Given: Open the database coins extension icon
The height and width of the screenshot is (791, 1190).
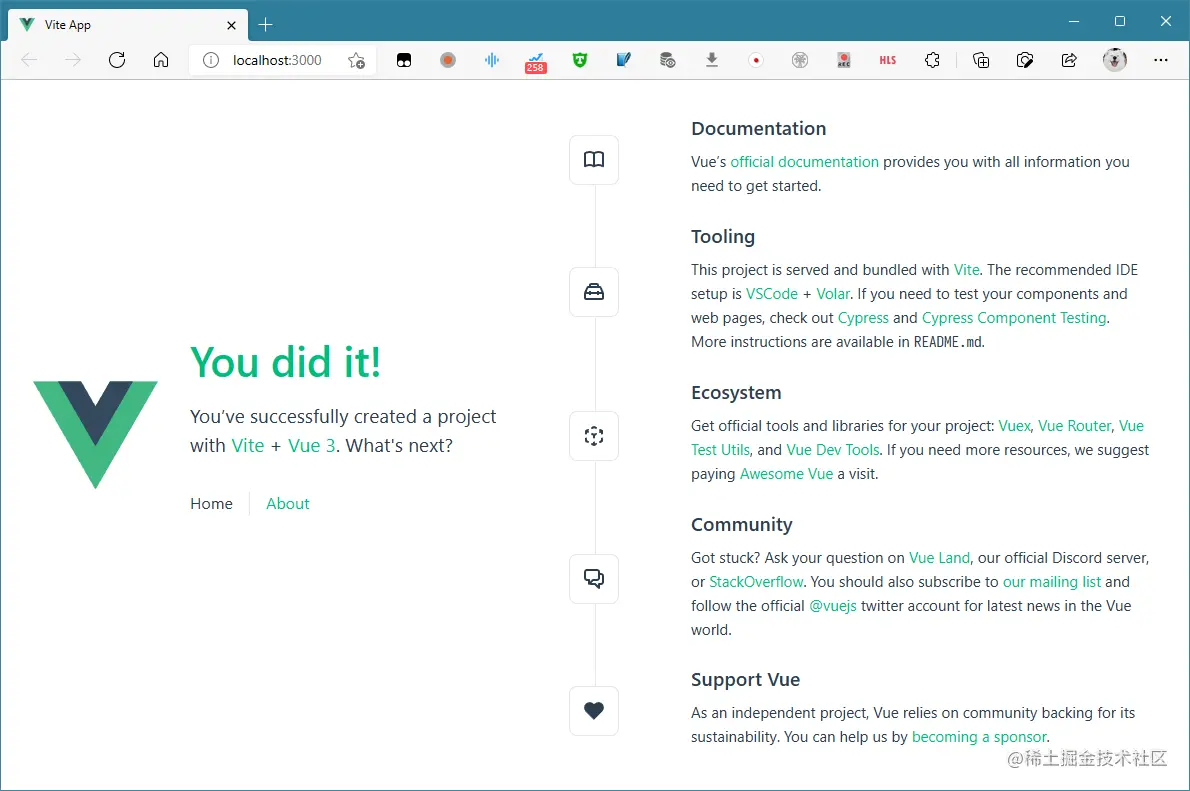Looking at the screenshot, I should (x=668, y=60).
